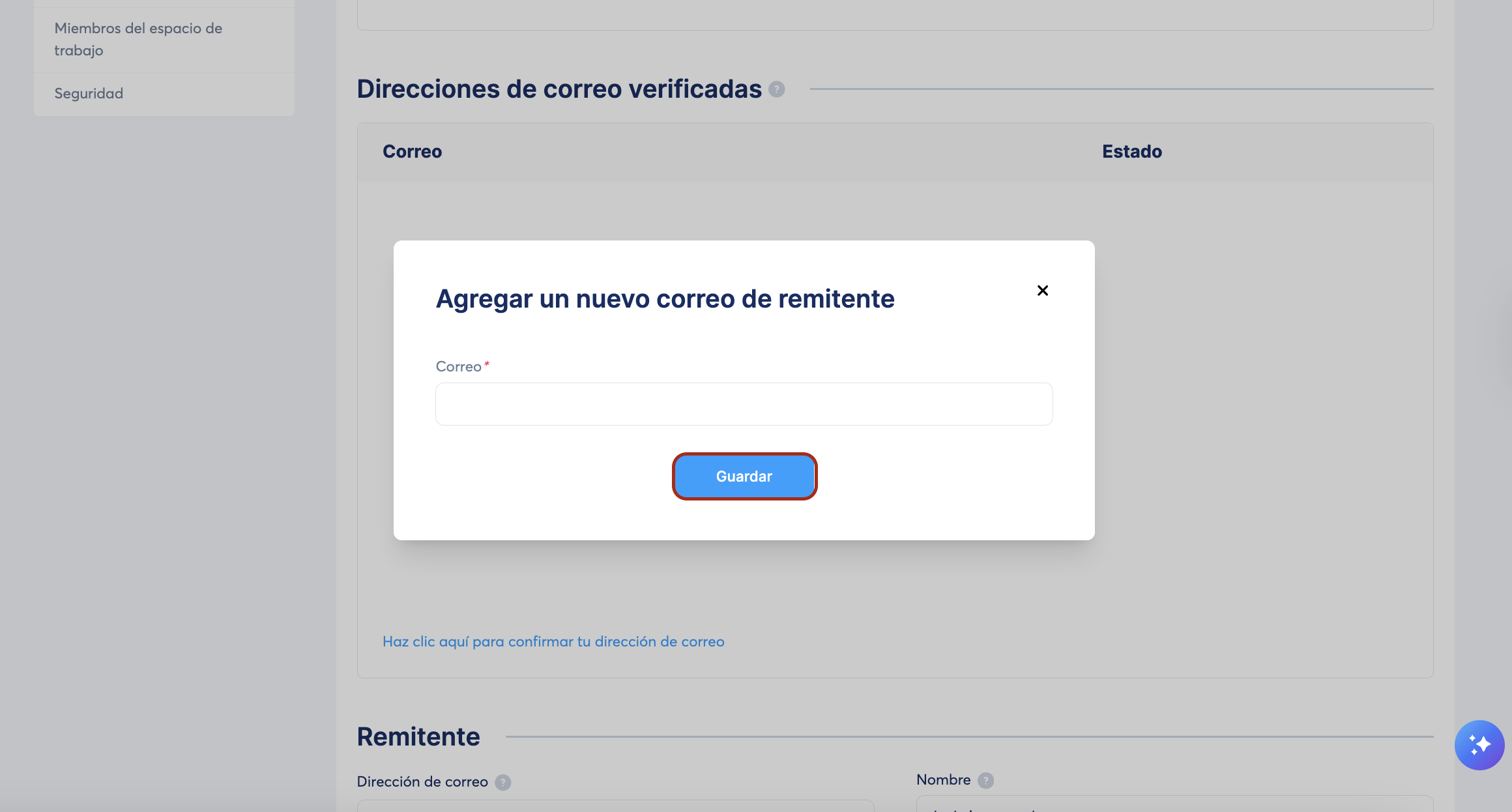Click the dialog title Agregar un nuevo correo

(665, 298)
